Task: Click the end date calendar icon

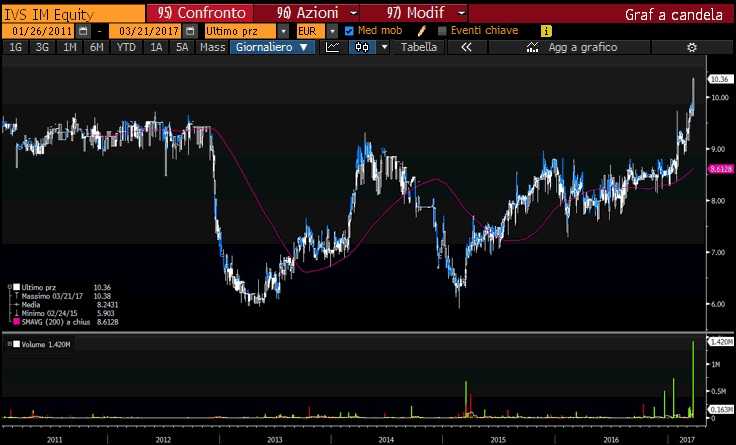Action: pos(190,31)
